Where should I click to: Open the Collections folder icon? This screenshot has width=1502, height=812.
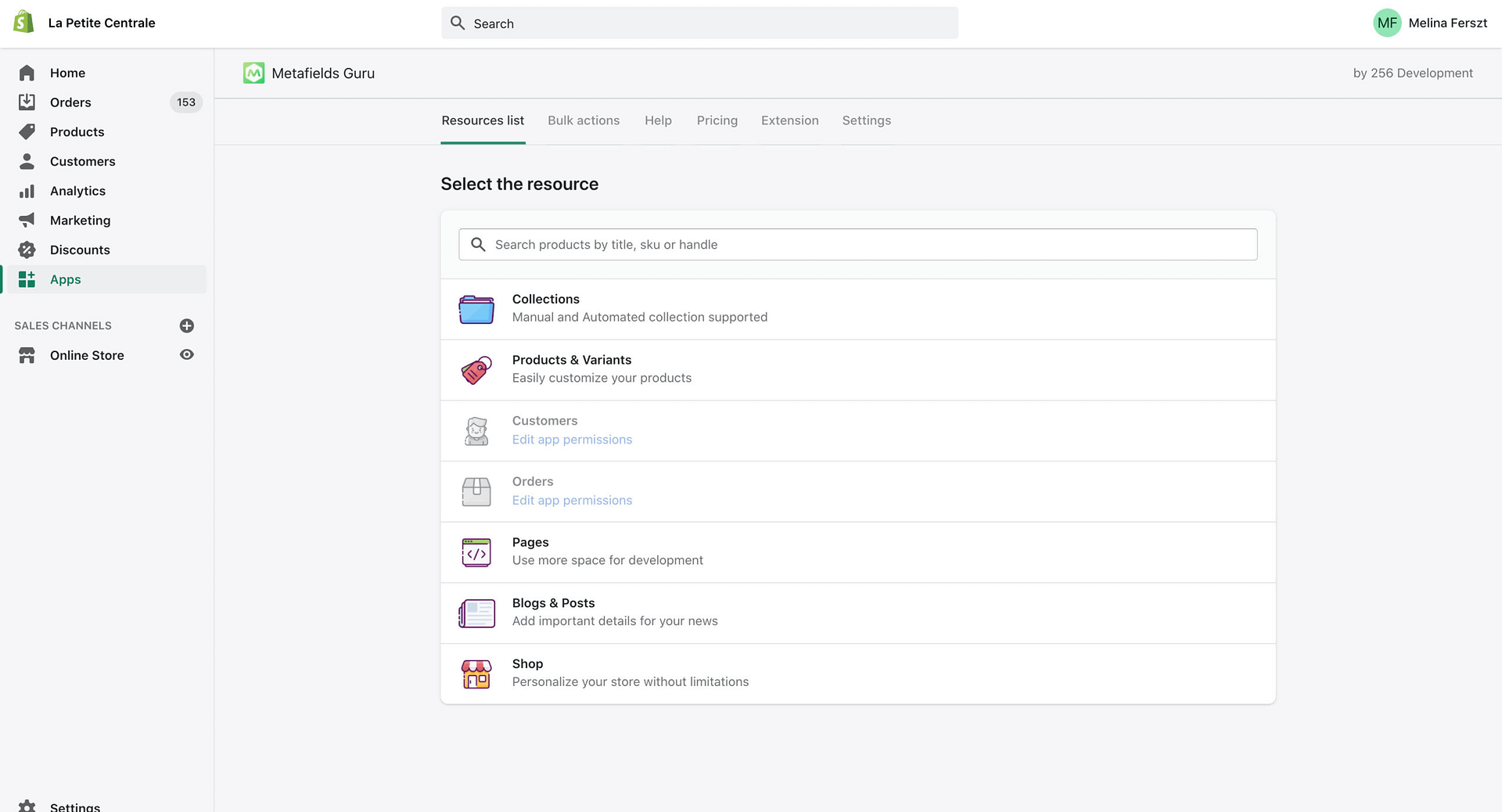point(476,309)
